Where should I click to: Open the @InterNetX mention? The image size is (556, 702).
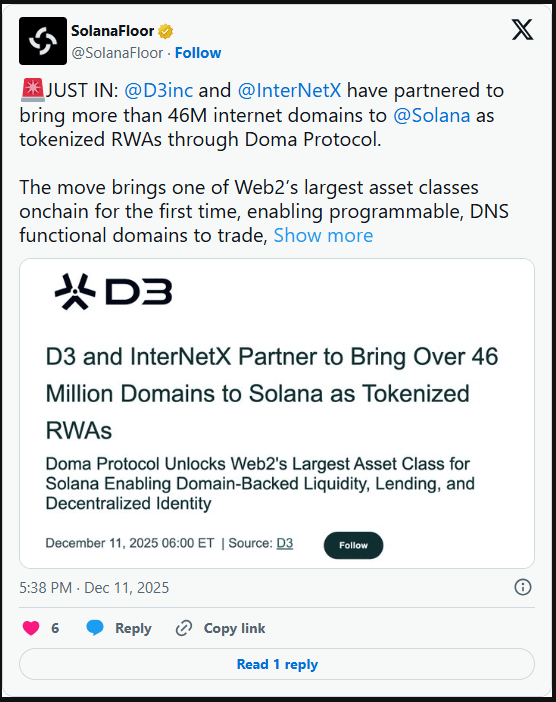click(x=289, y=90)
